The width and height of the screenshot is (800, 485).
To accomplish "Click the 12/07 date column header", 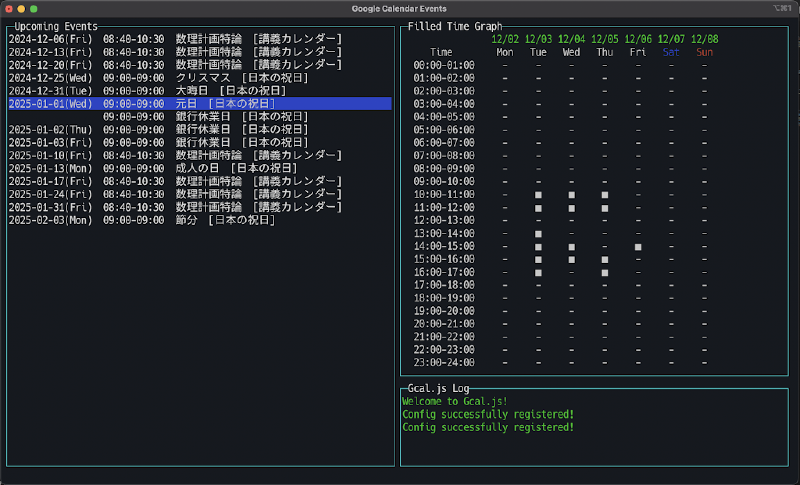I will point(671,39).
